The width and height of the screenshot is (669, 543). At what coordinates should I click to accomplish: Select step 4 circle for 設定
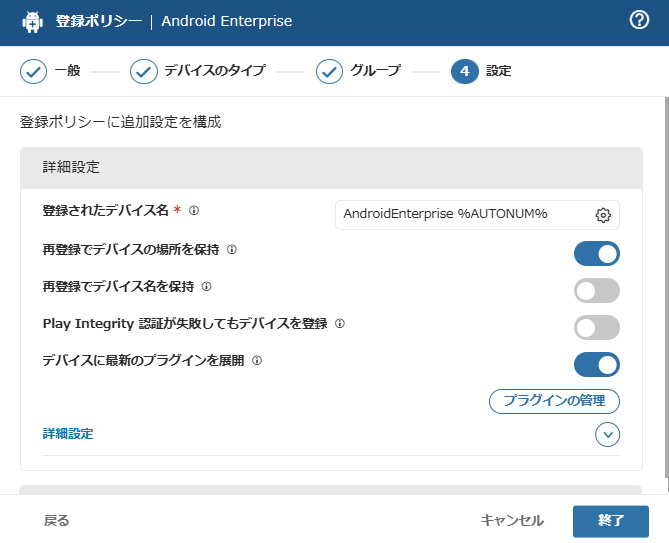pyautogui.click(x=465, y=71)
